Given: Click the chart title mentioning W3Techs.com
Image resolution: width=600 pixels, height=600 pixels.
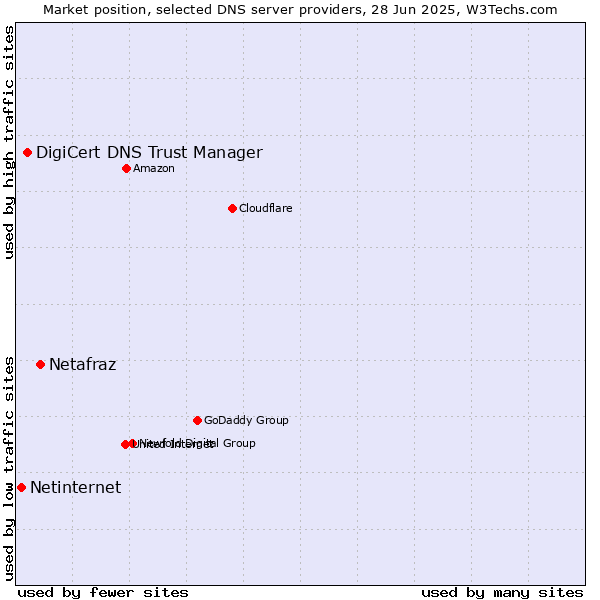Looking at the screenshot, I should (x=300, y=10).
